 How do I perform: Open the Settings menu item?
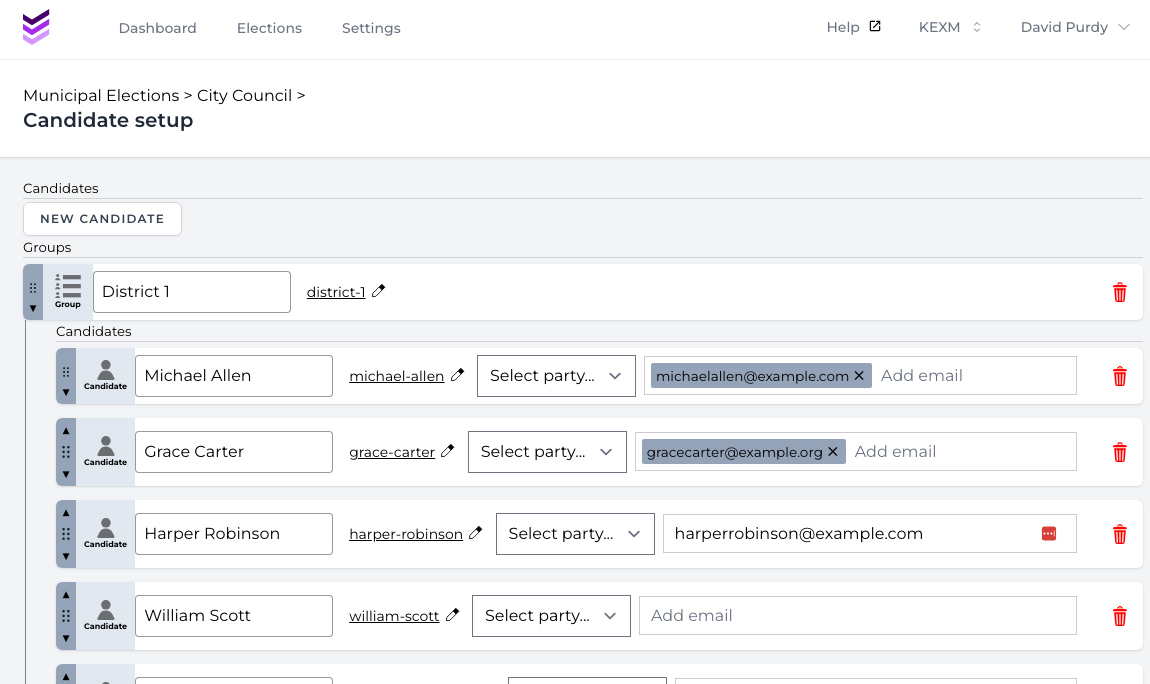point(371,28)
